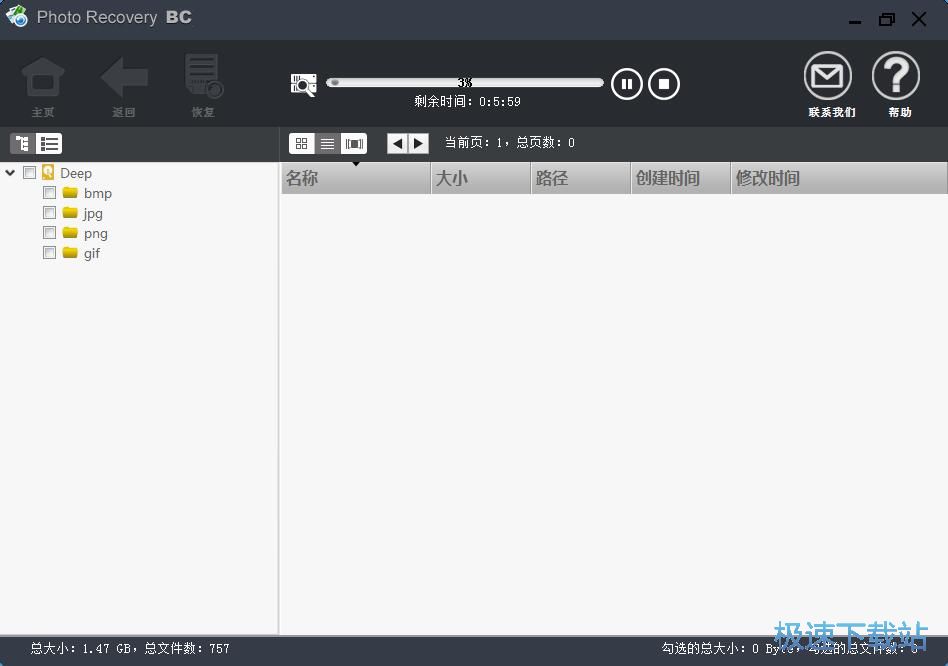Collapse the Deep tree node
The width and height of the screenshot is (948, 666).
pyautogui.click(x=10, y=173)
